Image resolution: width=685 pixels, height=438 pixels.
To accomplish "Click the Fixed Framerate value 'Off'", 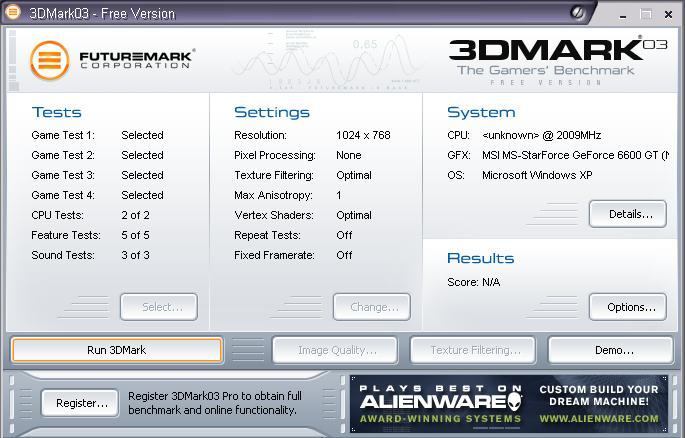I will pyautogui.click(x=344, y=255).
